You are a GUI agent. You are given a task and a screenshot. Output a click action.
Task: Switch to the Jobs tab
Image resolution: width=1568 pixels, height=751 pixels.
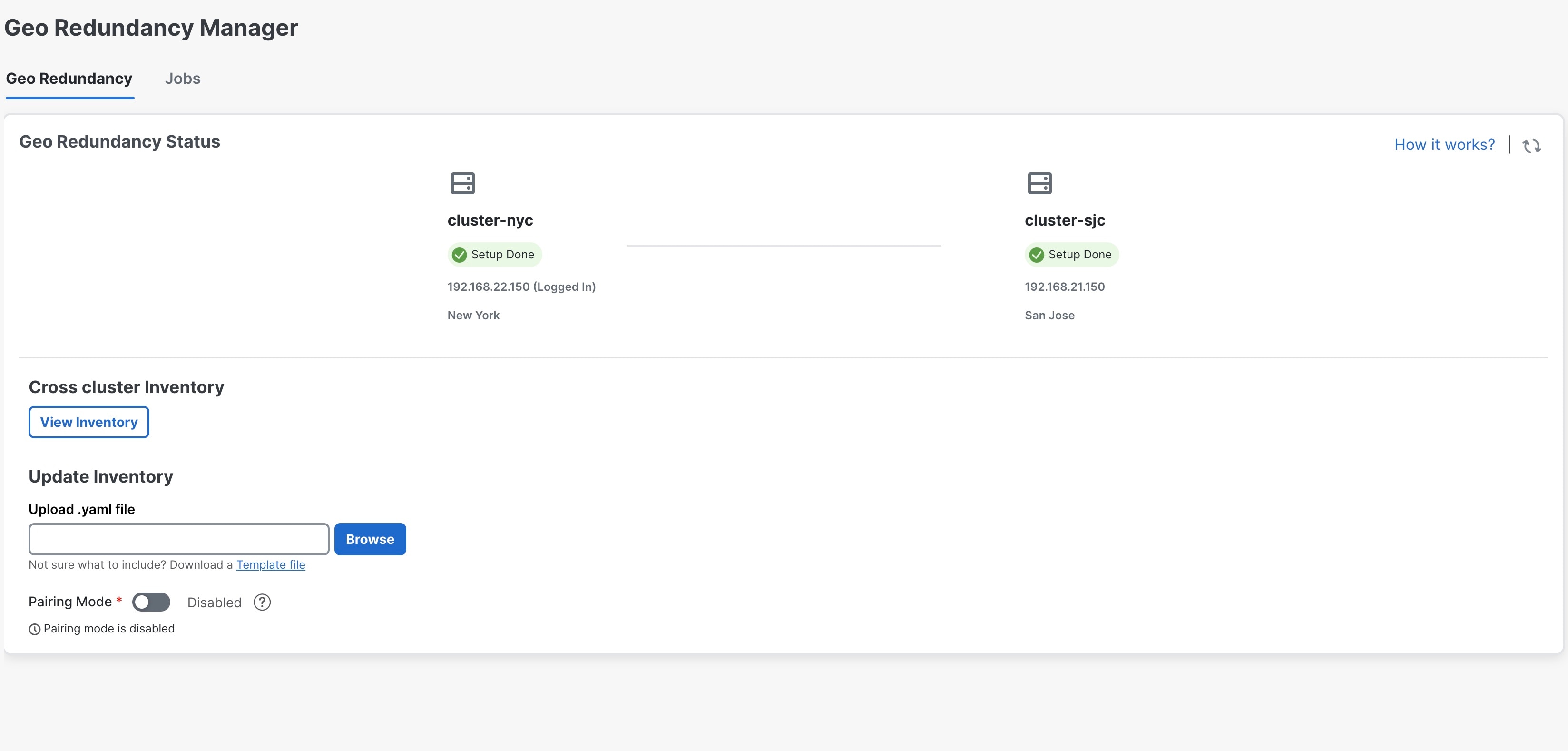tap(182, 79)
